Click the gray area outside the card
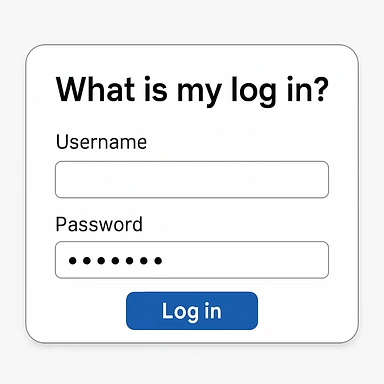The width and height of the screenshot is (384, 384). pos(192,22)
